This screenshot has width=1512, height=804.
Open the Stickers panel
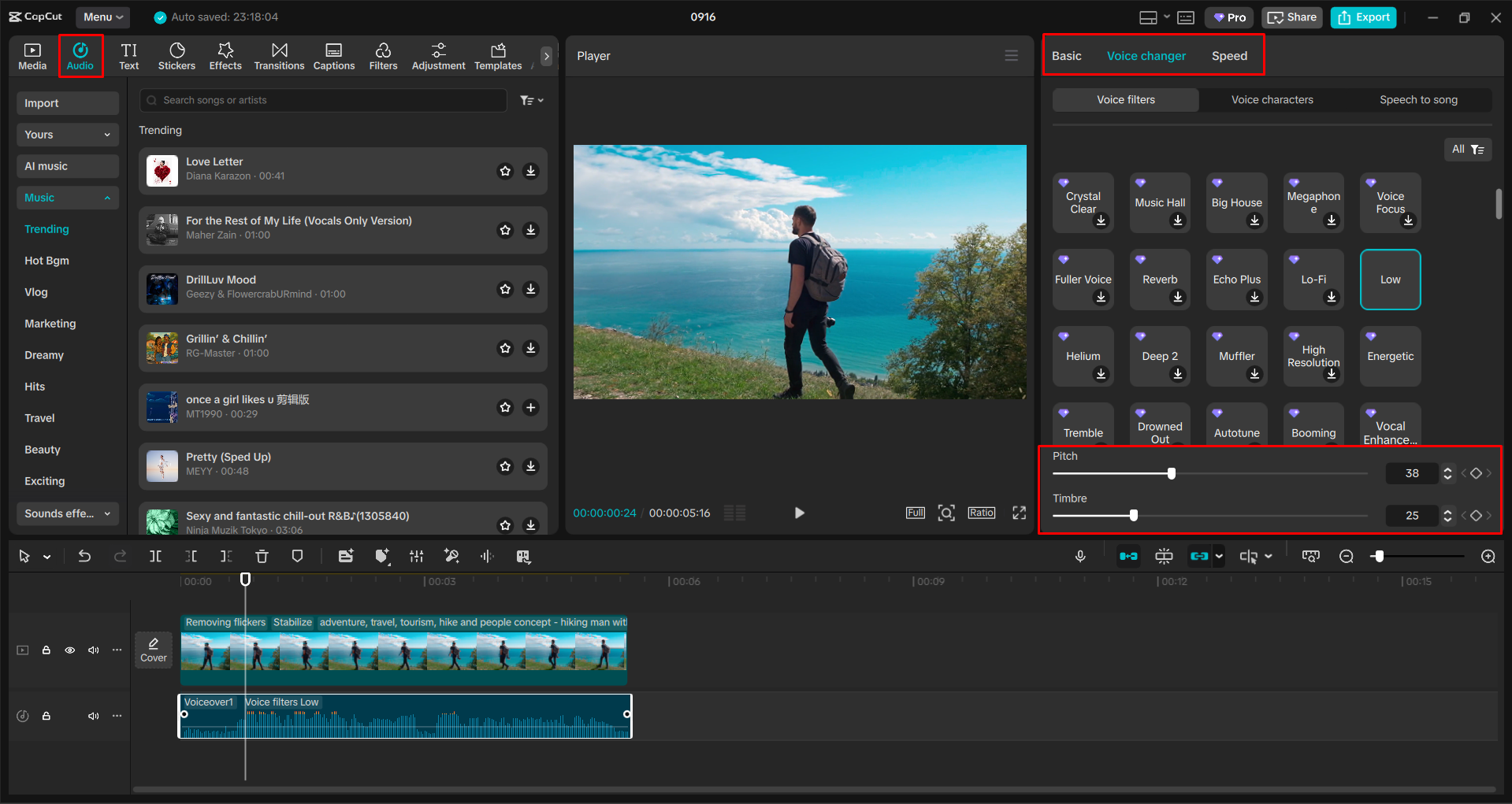(176, 57)
